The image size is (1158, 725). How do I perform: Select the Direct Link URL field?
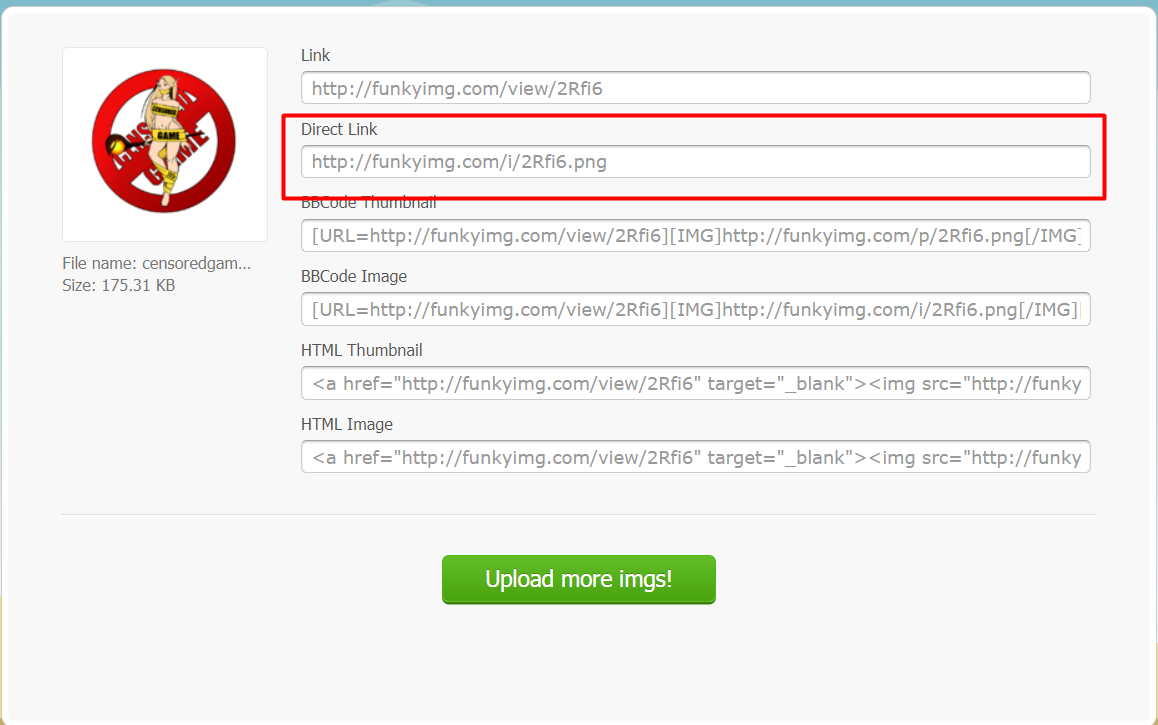(695, 161)
